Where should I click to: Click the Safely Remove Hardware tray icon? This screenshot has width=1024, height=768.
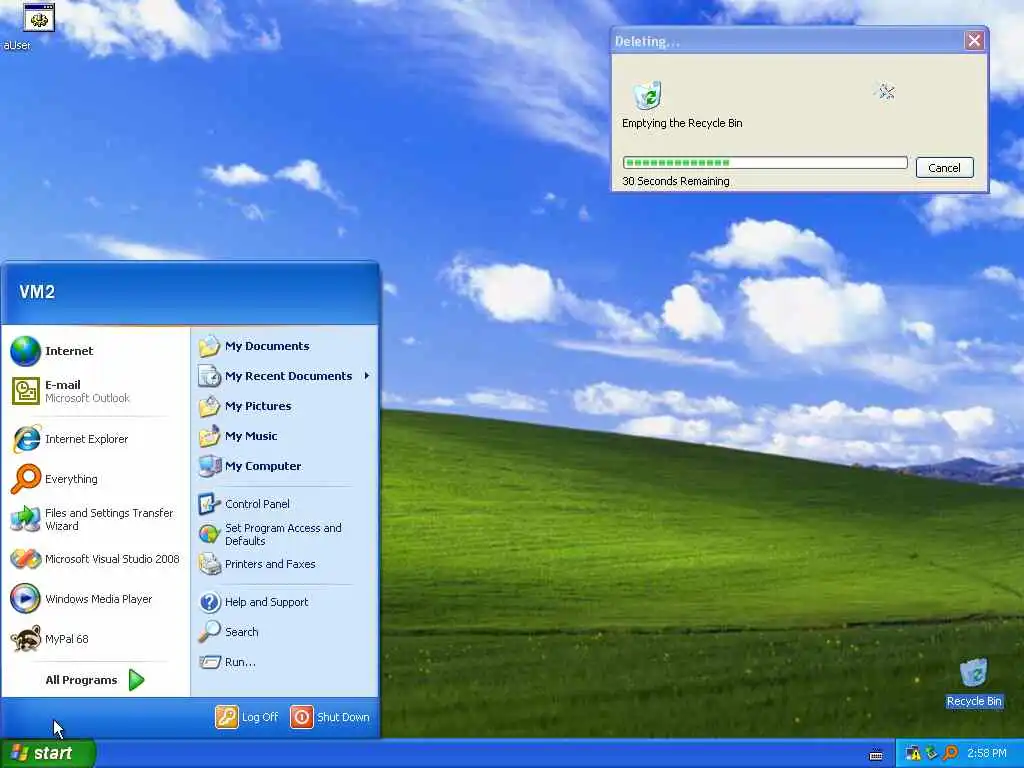point(932,754)
